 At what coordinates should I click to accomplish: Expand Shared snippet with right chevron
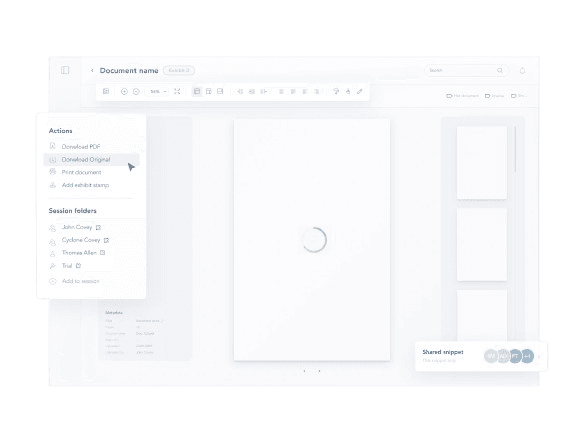pyautogui.click(x=539, y=356)
